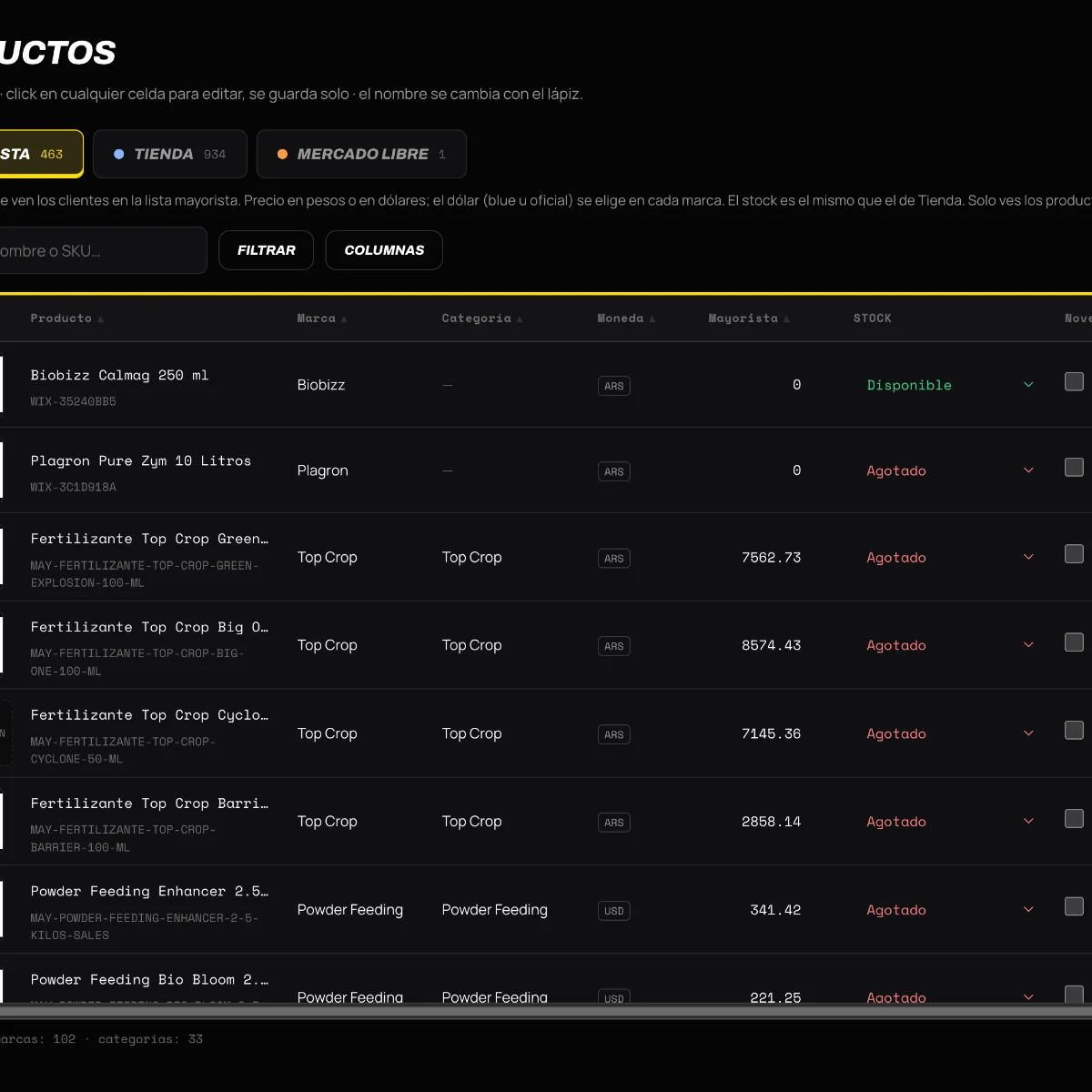Open stock dropdown for Top Crop Big One
The image size is (1092, 1092).
pos(949,645)
